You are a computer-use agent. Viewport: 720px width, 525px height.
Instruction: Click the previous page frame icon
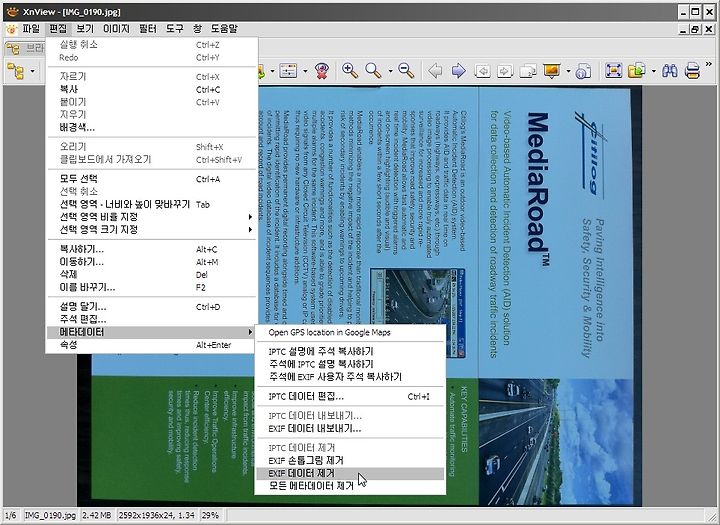point(482,71)
